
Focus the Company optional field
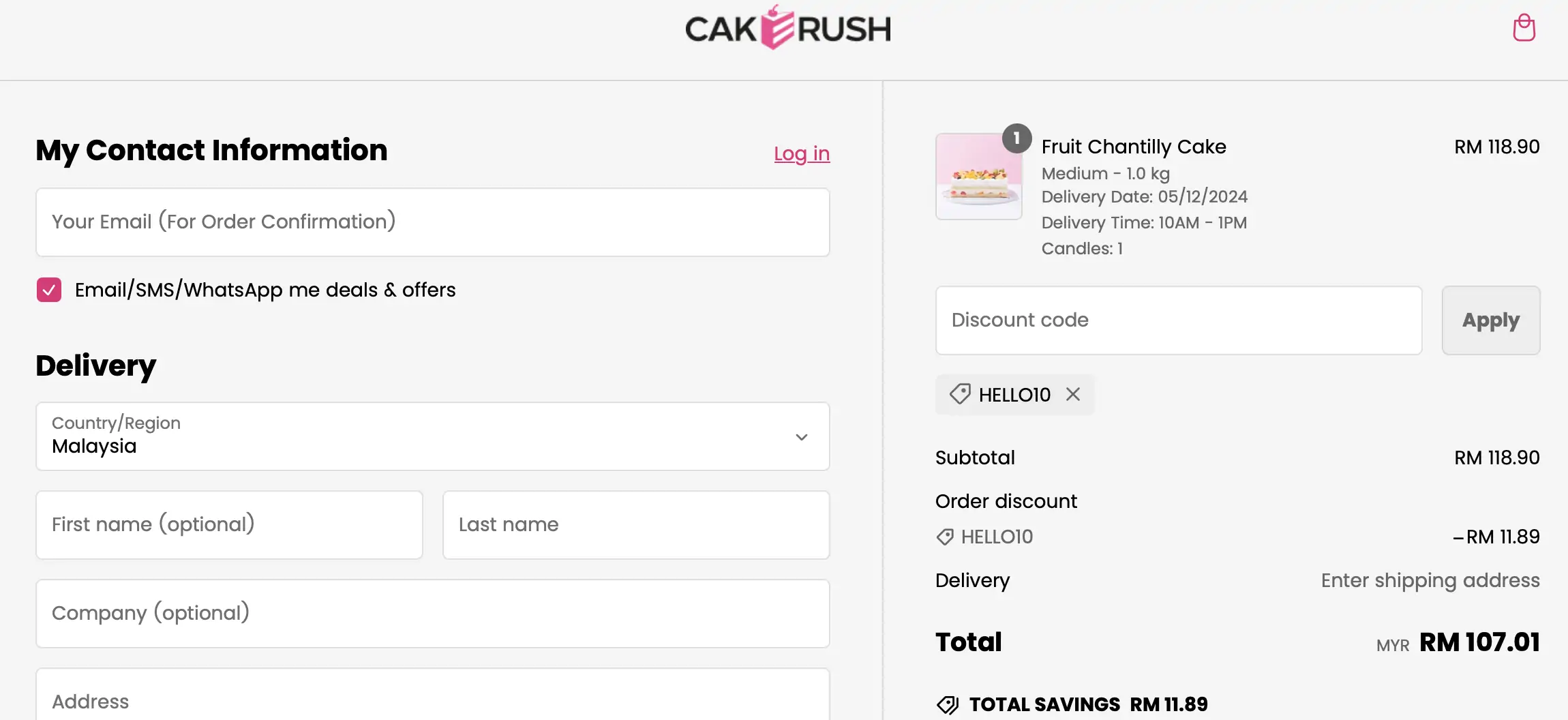[432, 614]
